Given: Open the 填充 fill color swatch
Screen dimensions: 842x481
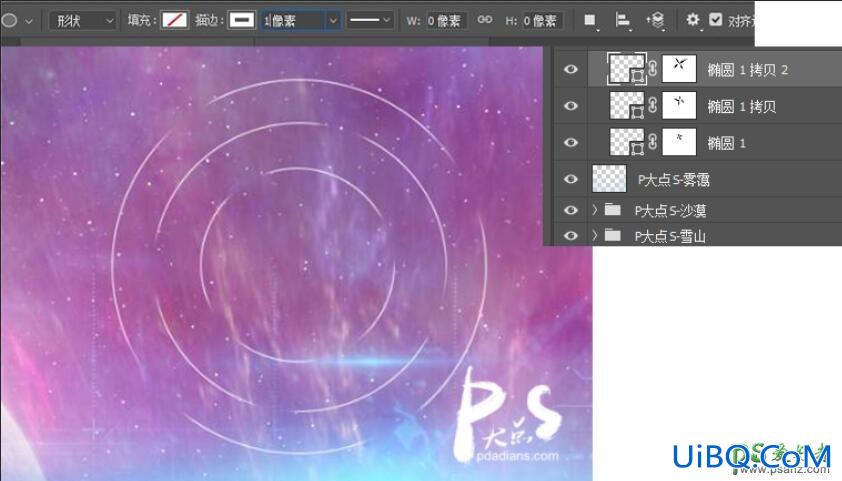Looking at the screenshot, I should point(175,20).
